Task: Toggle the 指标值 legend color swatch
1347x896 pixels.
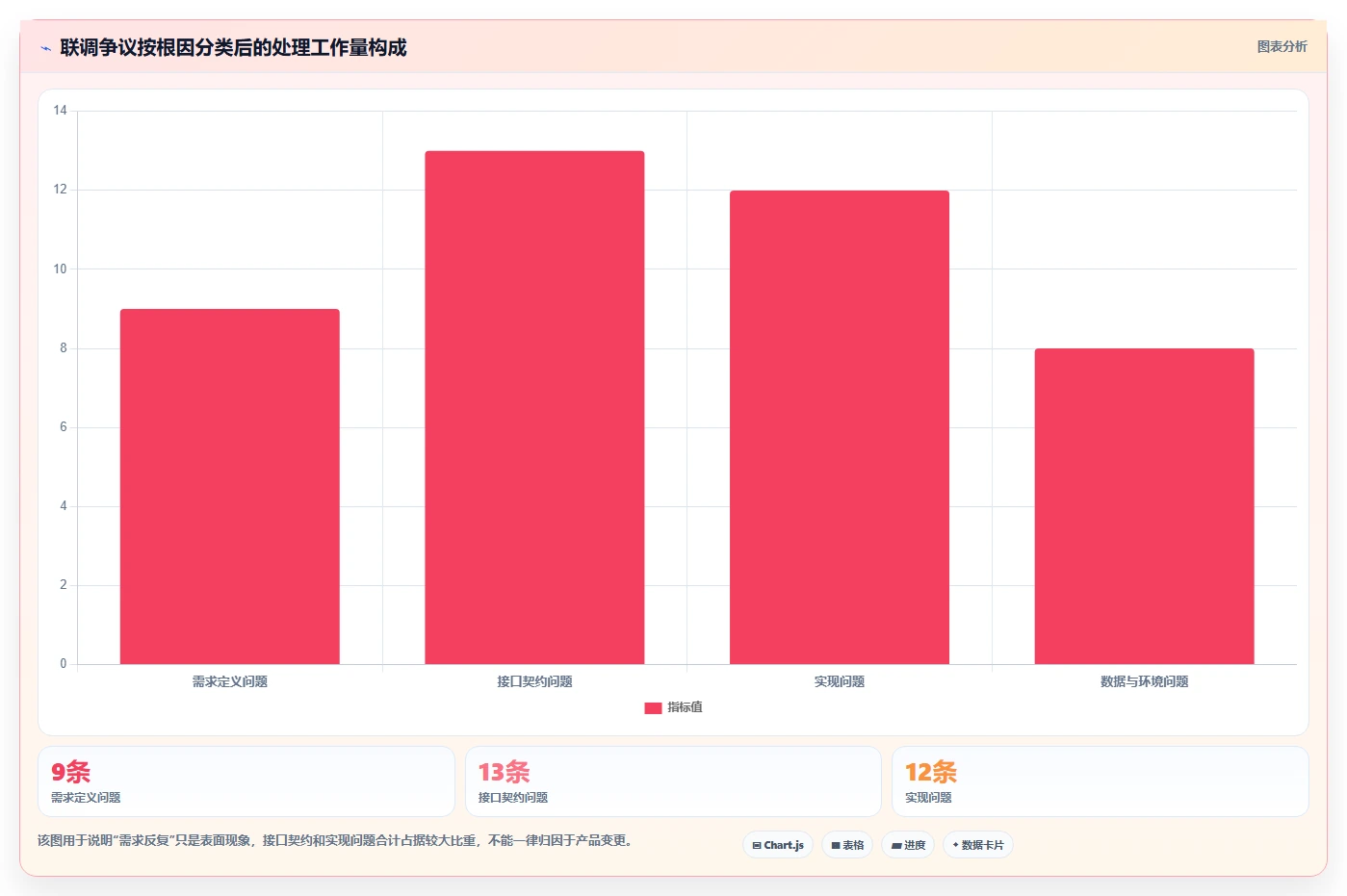Action: [x=653, y=708]
